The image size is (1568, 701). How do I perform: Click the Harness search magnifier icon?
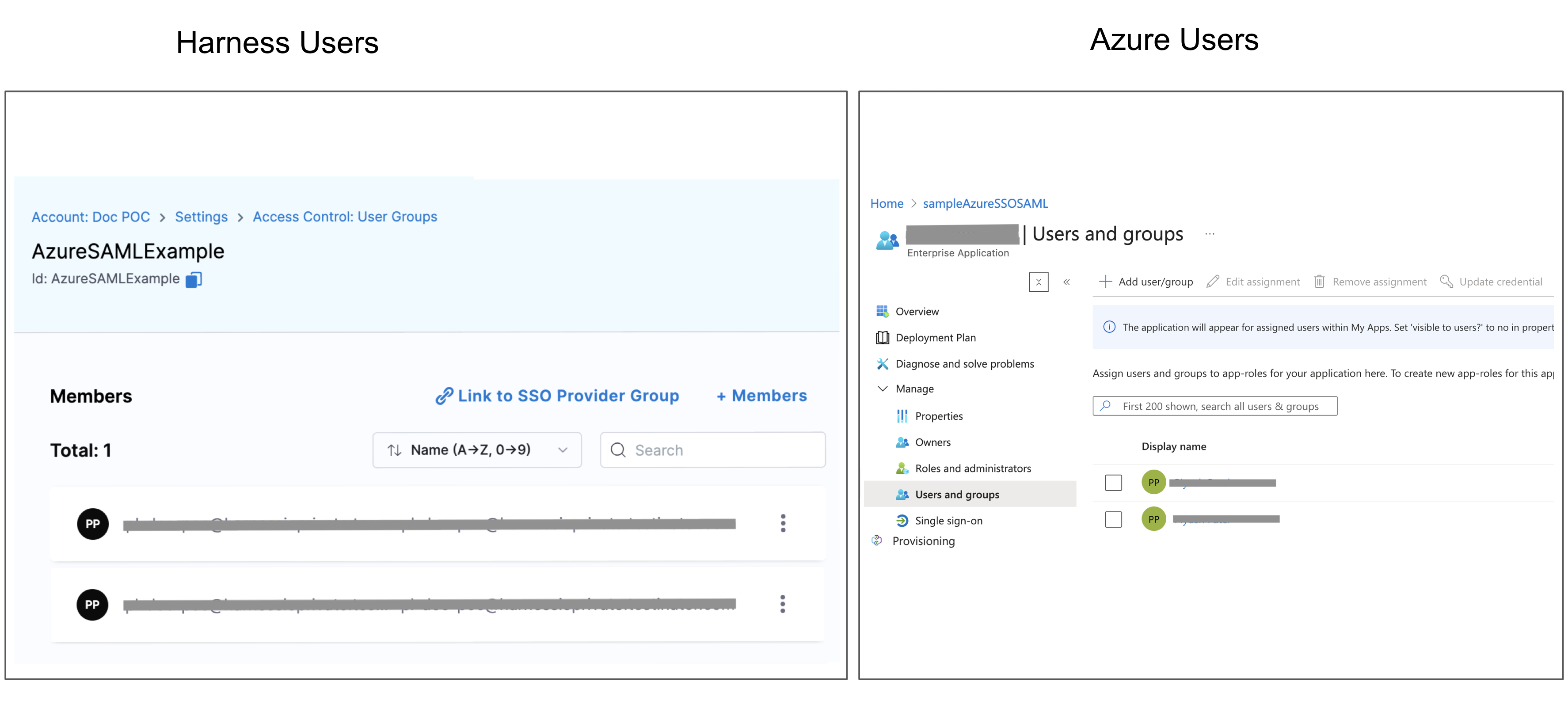(x=618, y=450)
